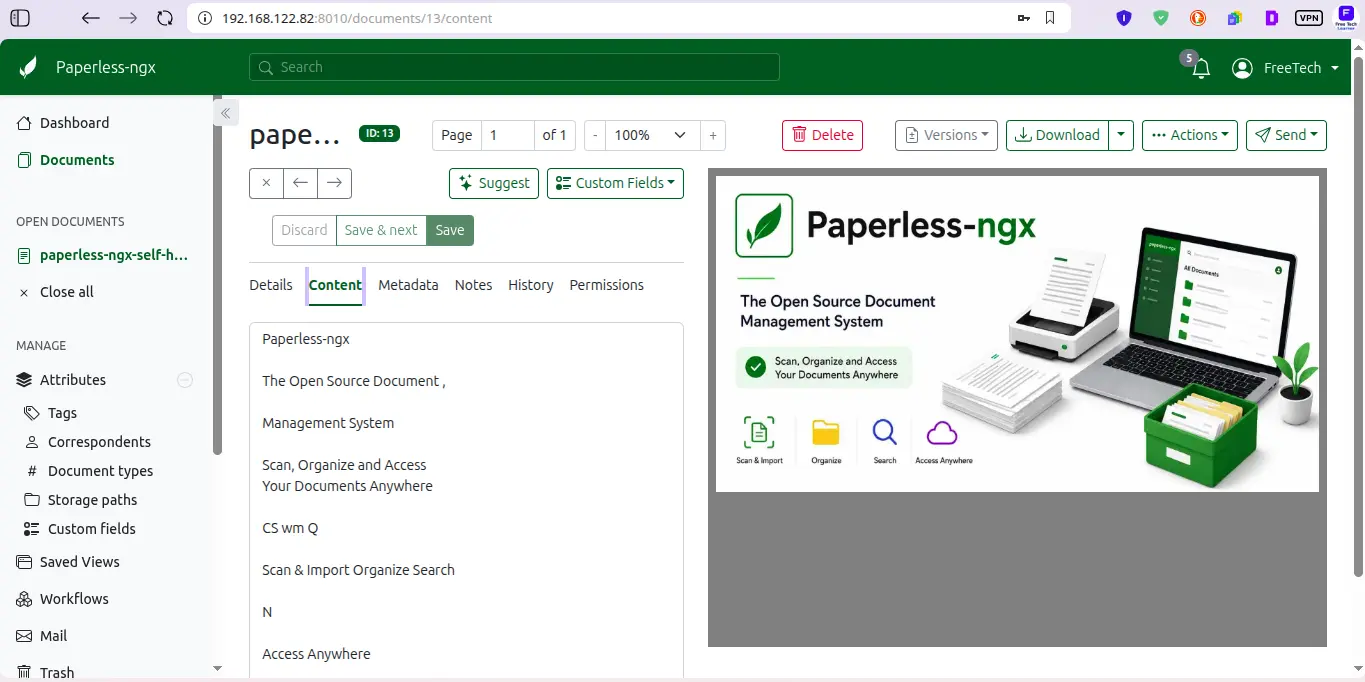
Task: Select the Content tab
Action: [x=335, y=285]
